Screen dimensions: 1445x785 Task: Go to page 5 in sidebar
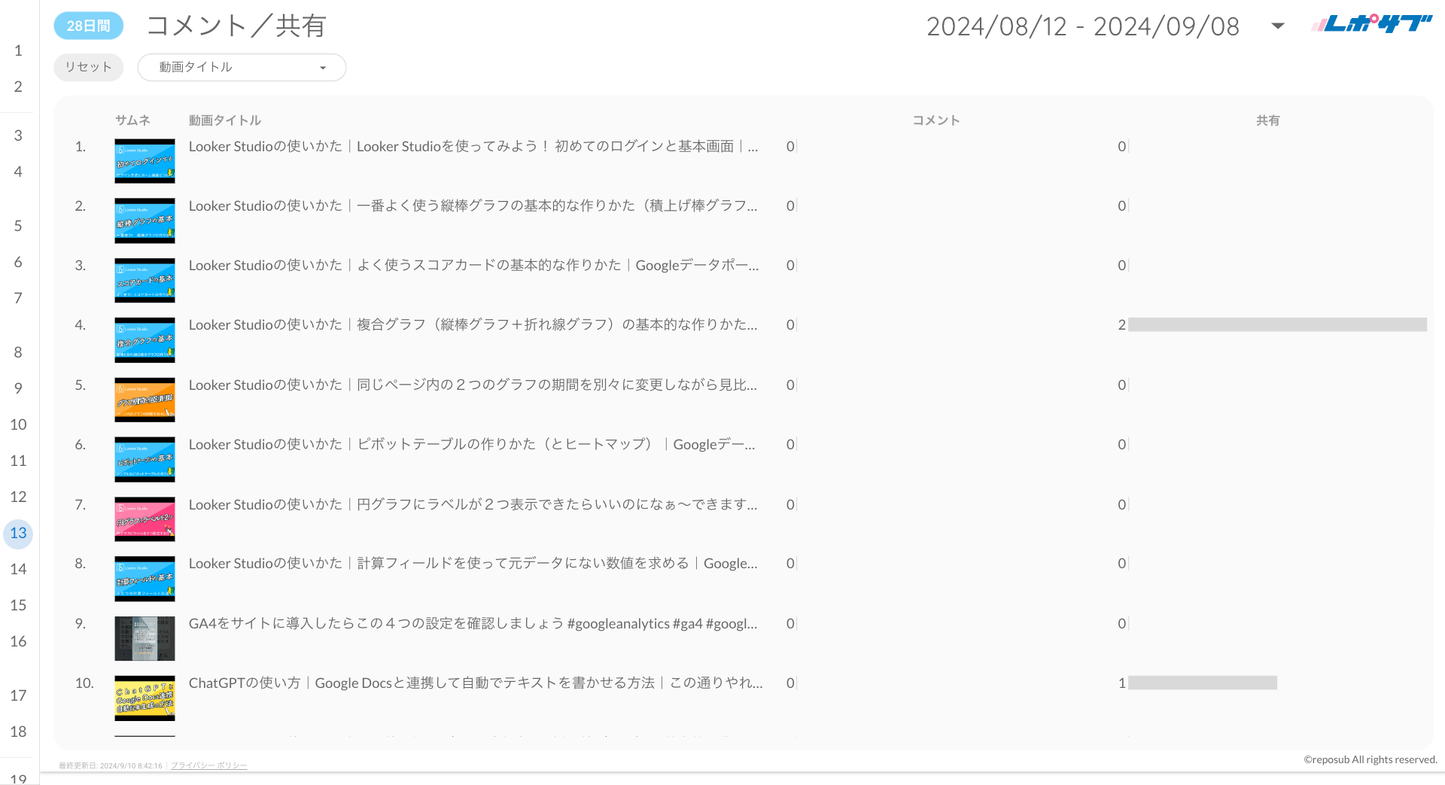tap(18, 225)
